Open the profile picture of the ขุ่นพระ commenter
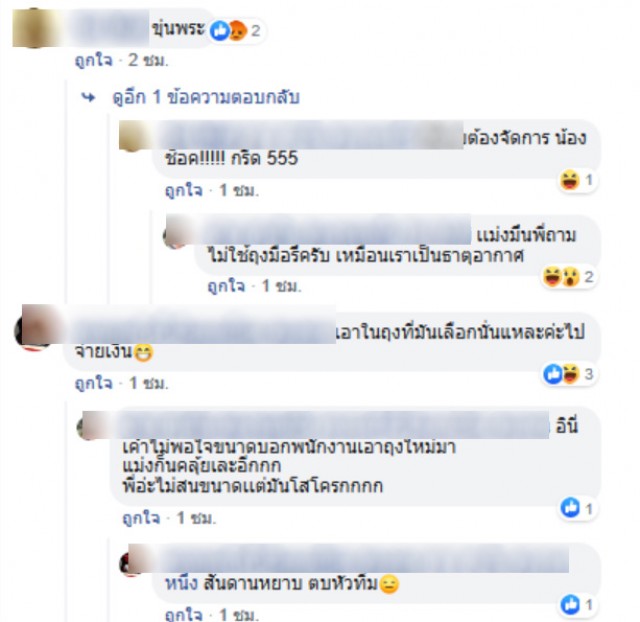The width and height of the screenshot is (640, 622). (34, 28)
